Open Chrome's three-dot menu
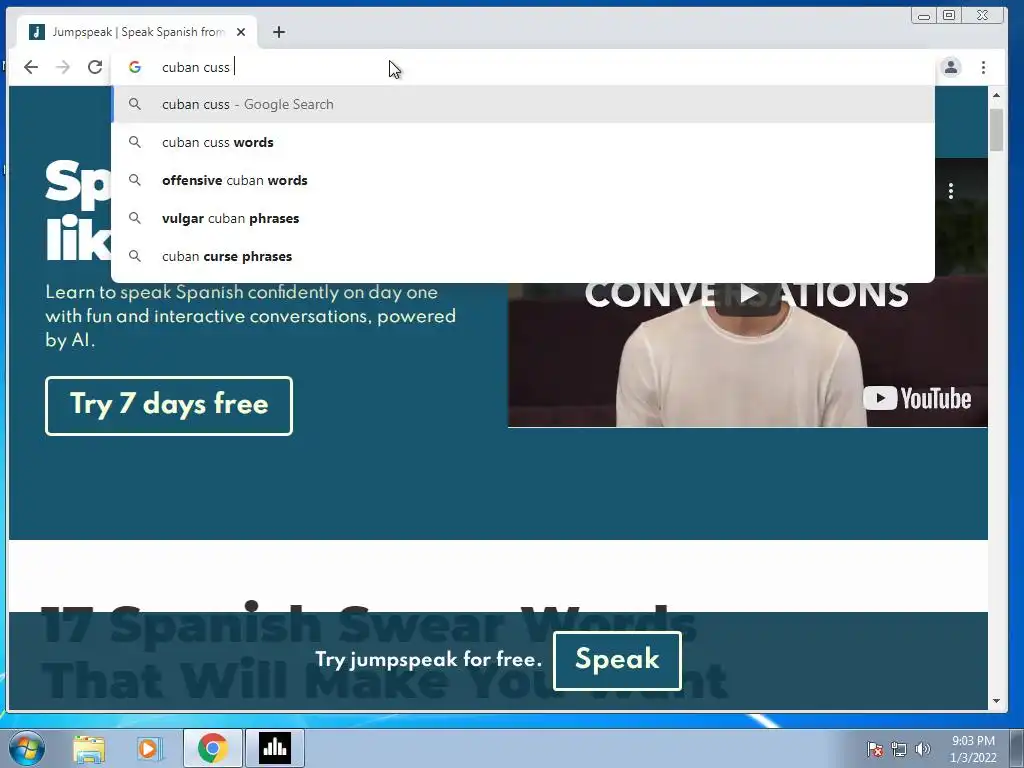The height and width of the screenshot is (768, 1024). 983,67
